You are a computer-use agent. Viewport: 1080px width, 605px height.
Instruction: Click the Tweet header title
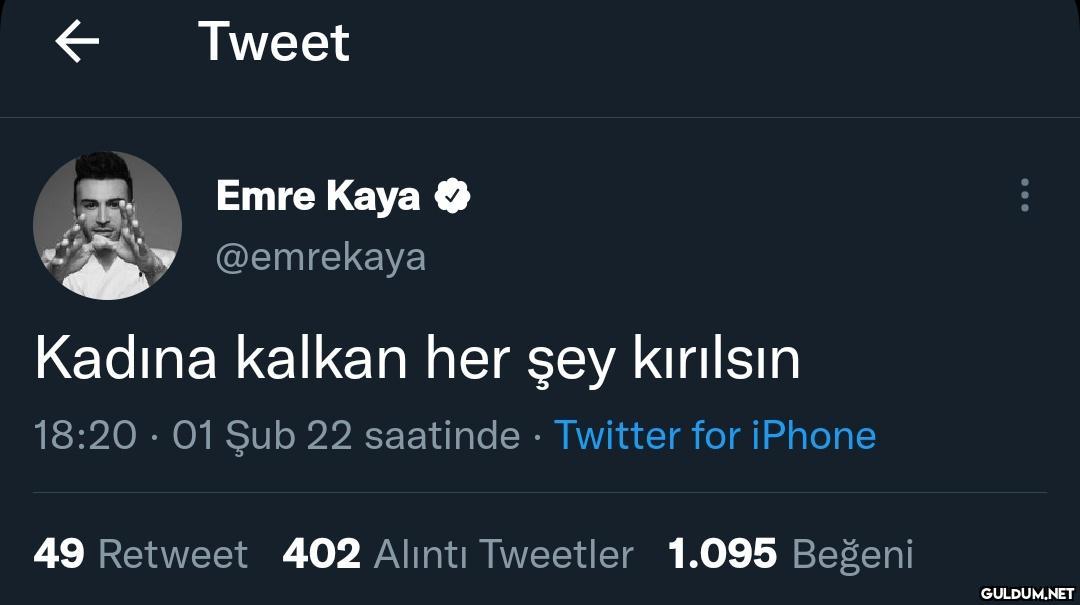click(x=274, y=42)
